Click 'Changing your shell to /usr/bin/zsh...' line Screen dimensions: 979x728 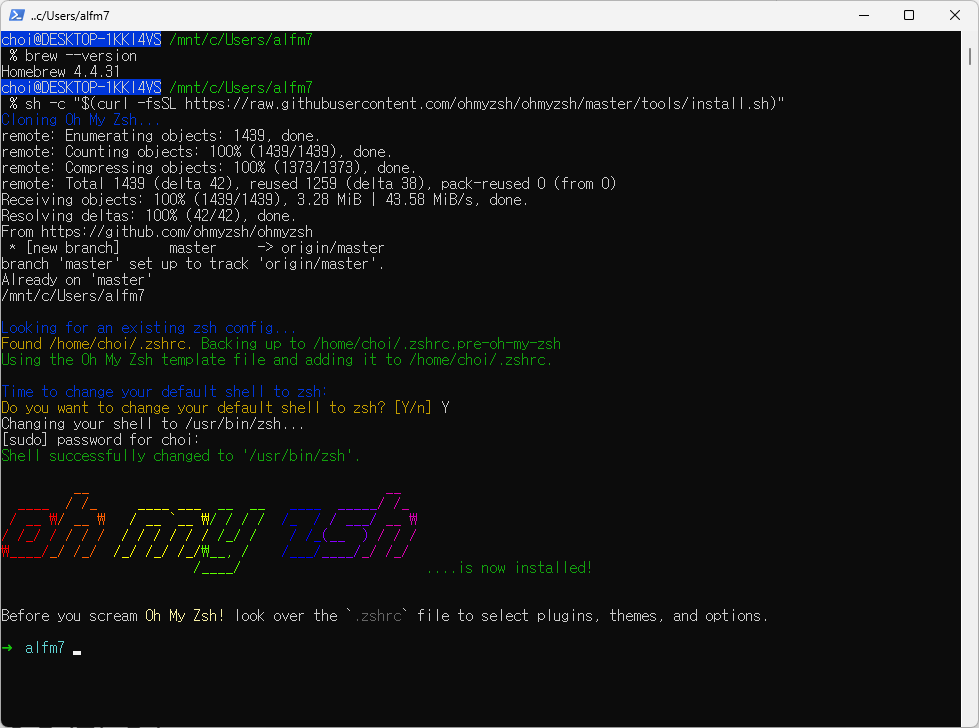[x=153, y=424]
